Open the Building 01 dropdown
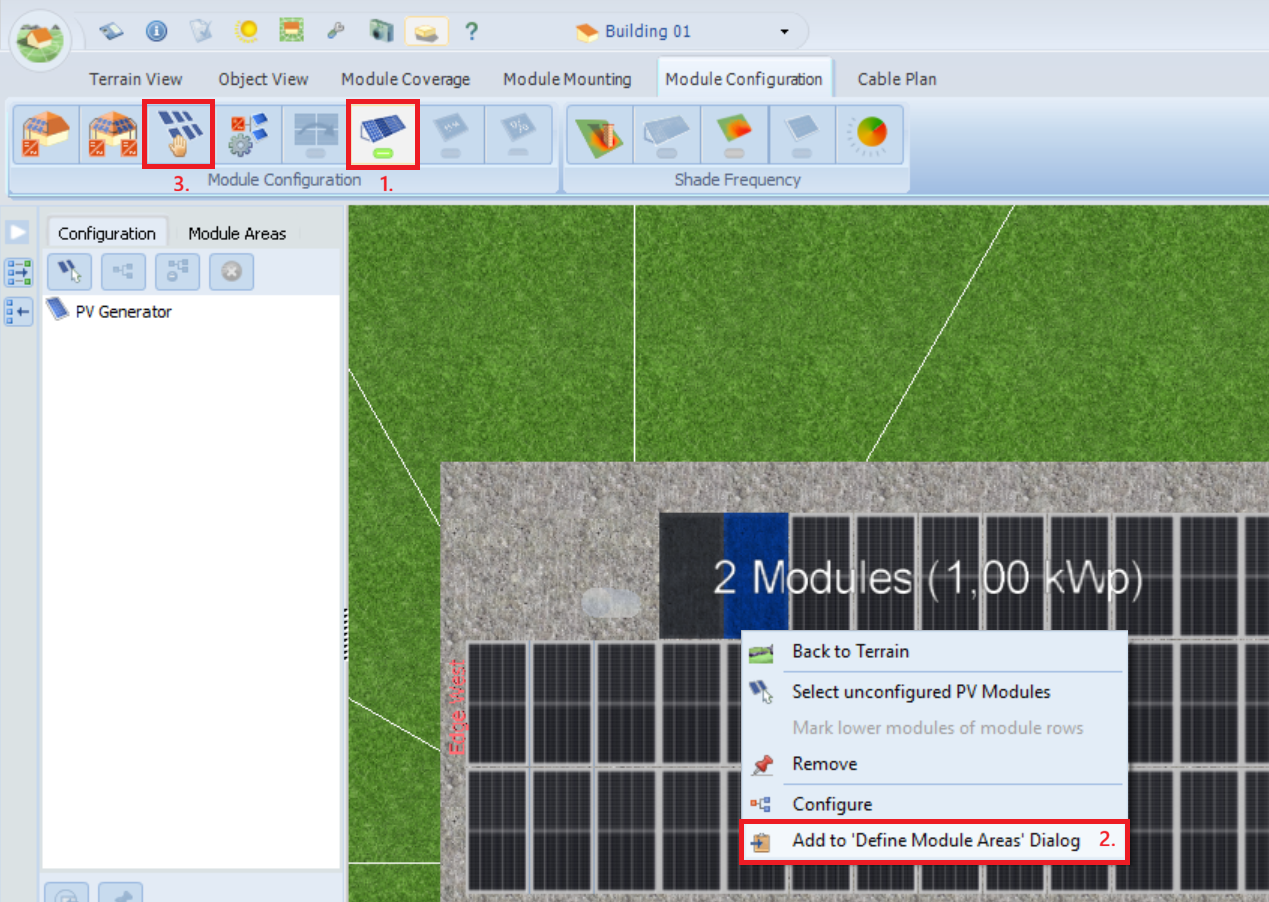Image resolution: width=1269 pixels, height=902 pixels. click(x=784, y=32)
